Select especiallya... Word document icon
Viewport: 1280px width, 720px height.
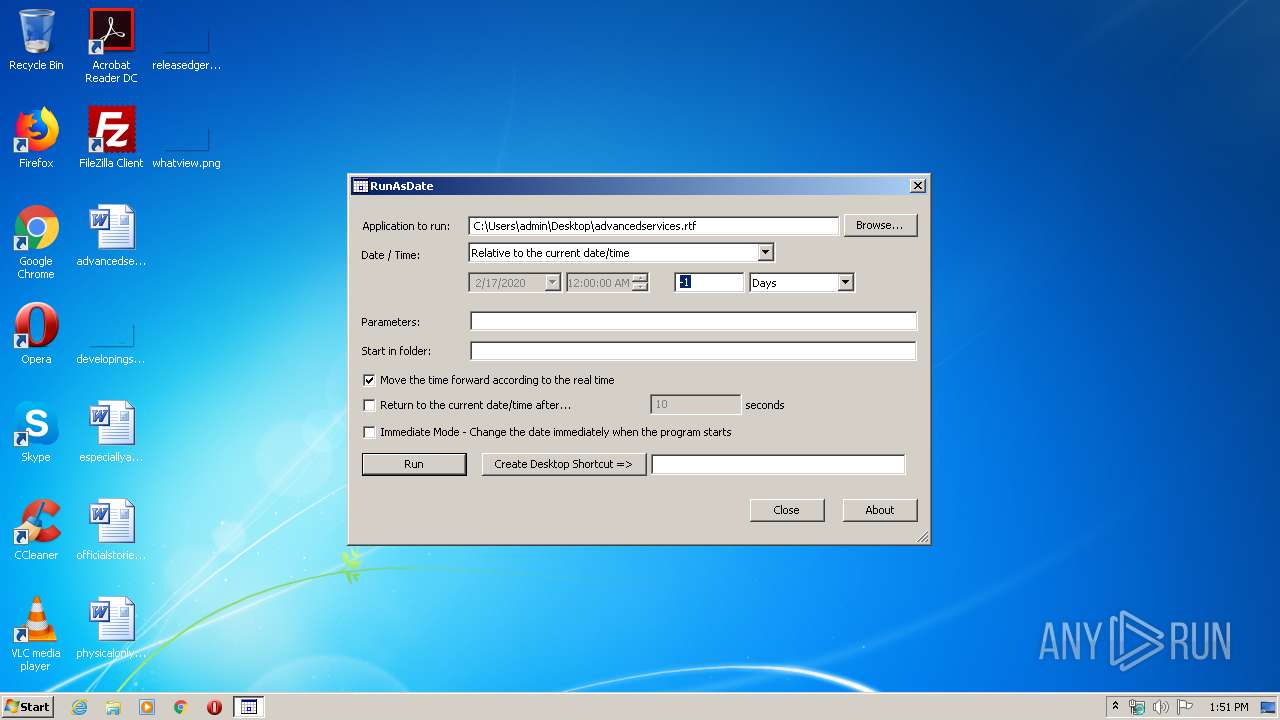[111, 432]
